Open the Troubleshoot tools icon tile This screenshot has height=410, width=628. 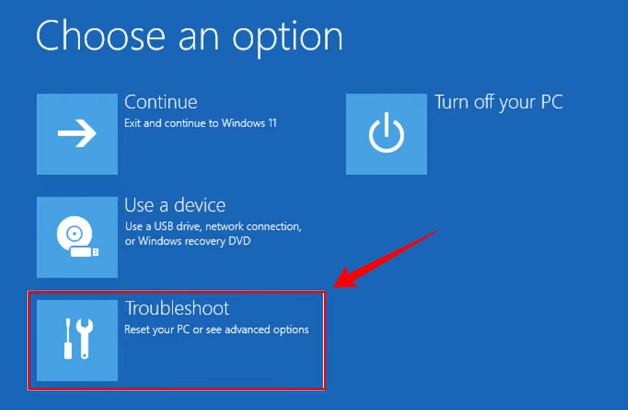pyautogui.click(x=77, y=340)
